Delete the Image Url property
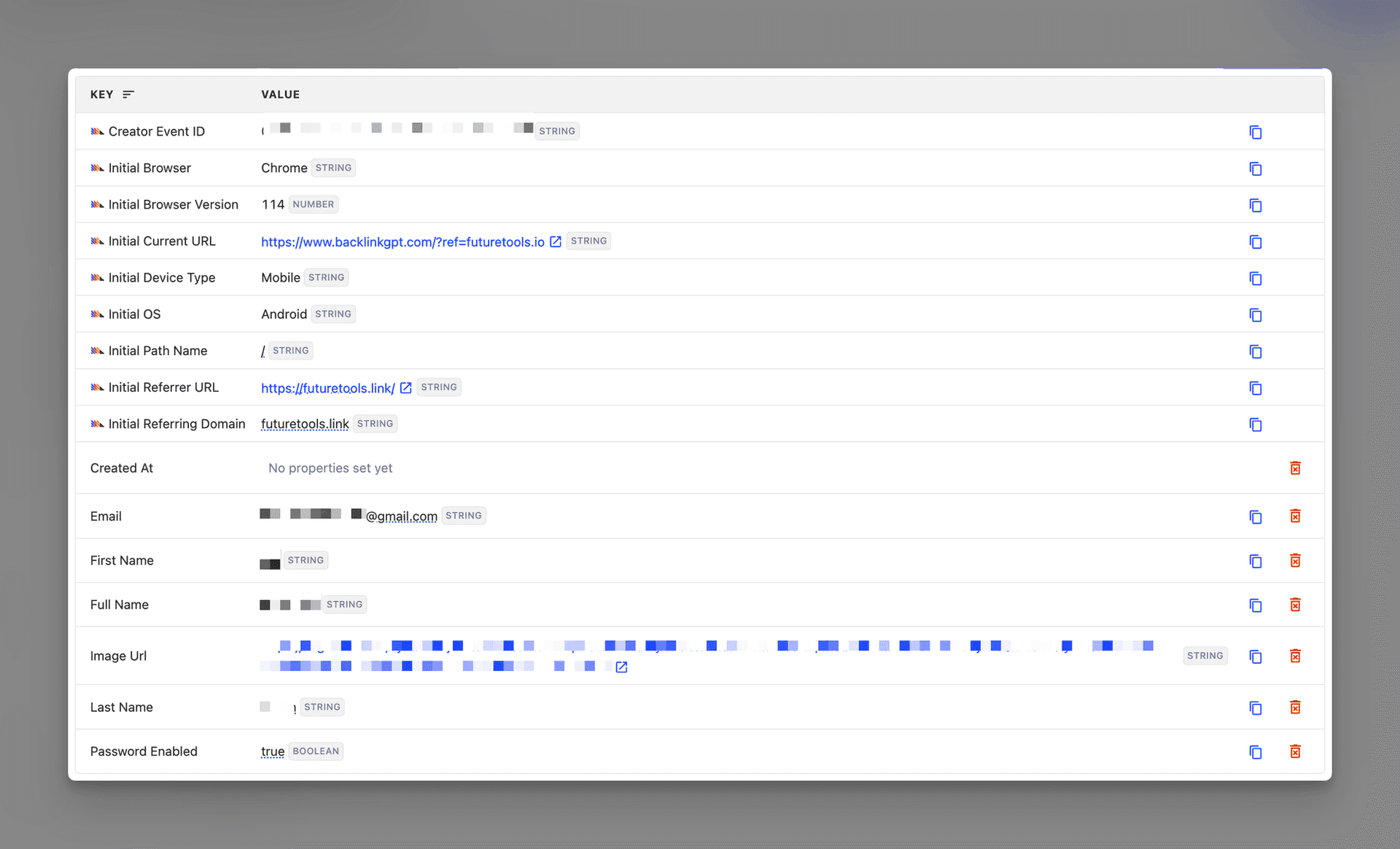 (1295, 656)
